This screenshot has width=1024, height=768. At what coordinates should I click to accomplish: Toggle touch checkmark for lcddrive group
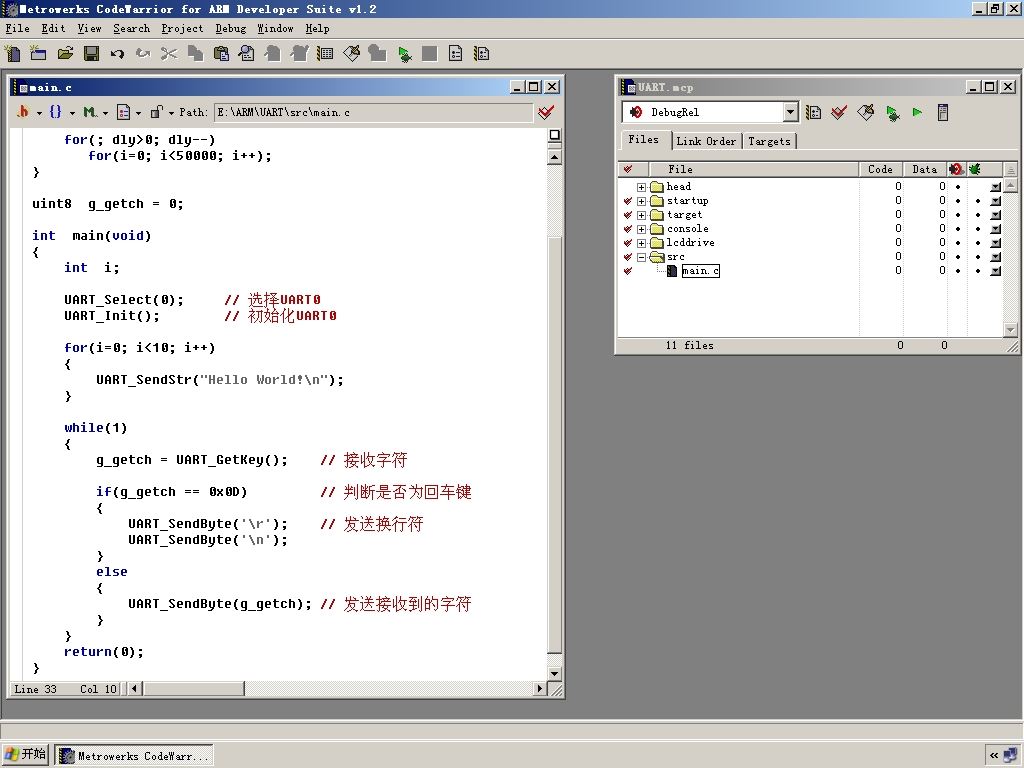pyautogui.click(x=628, y=243)
